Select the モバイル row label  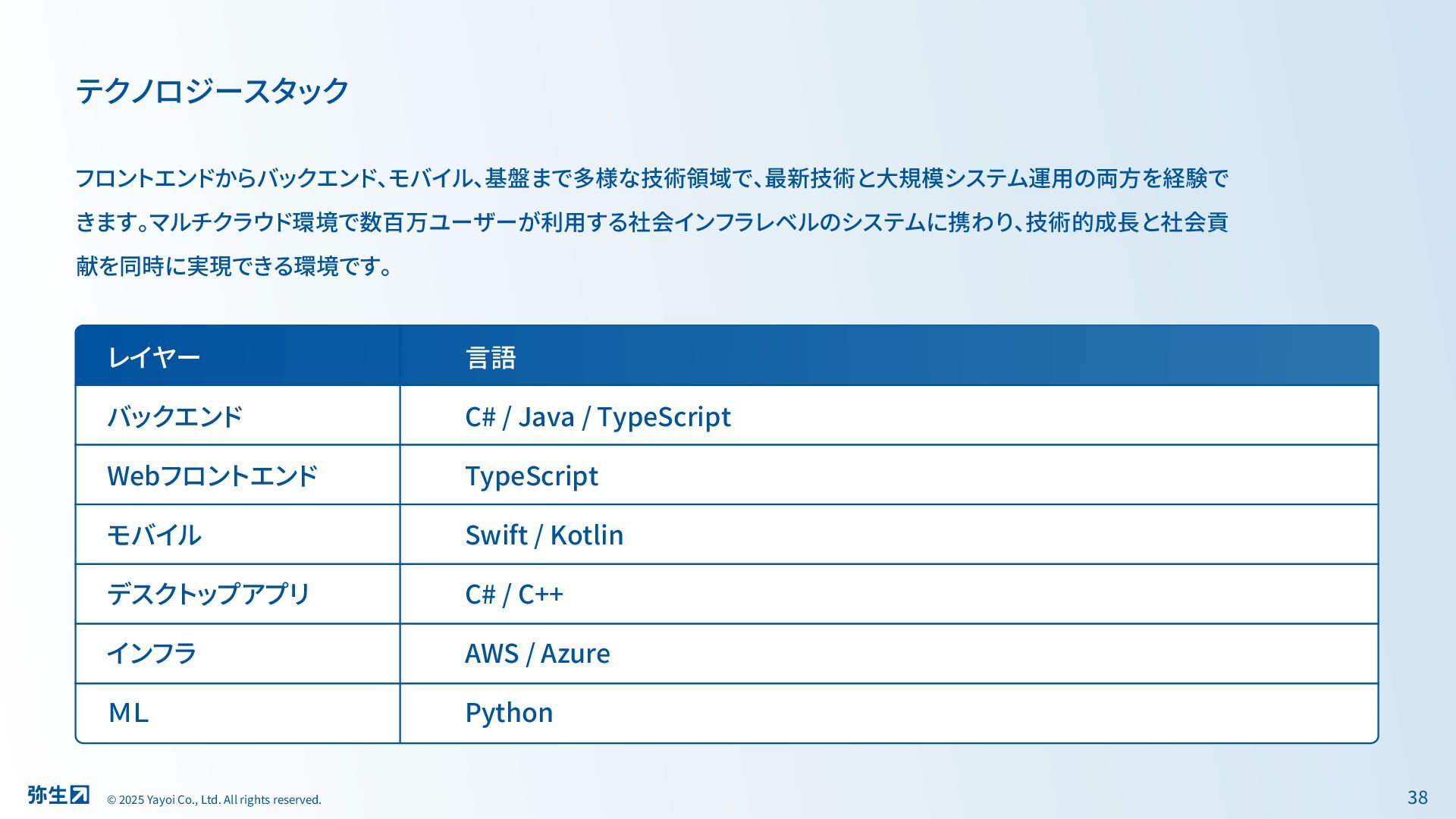(x=154, y=535)
